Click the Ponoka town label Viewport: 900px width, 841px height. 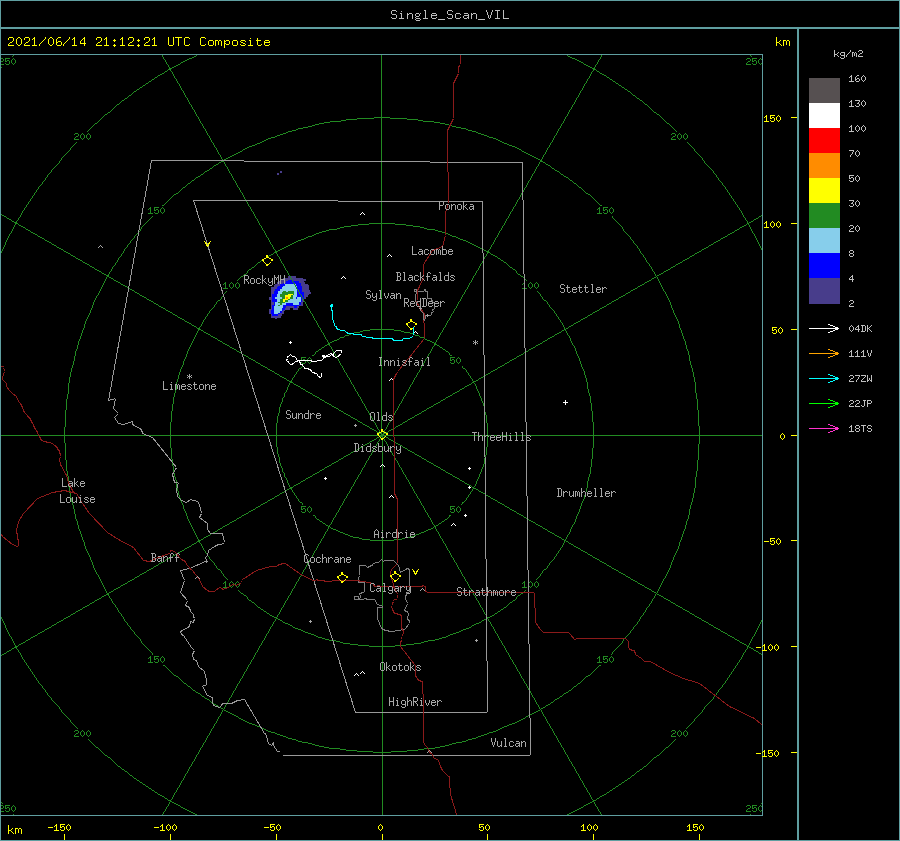click(x=456, y=206)
